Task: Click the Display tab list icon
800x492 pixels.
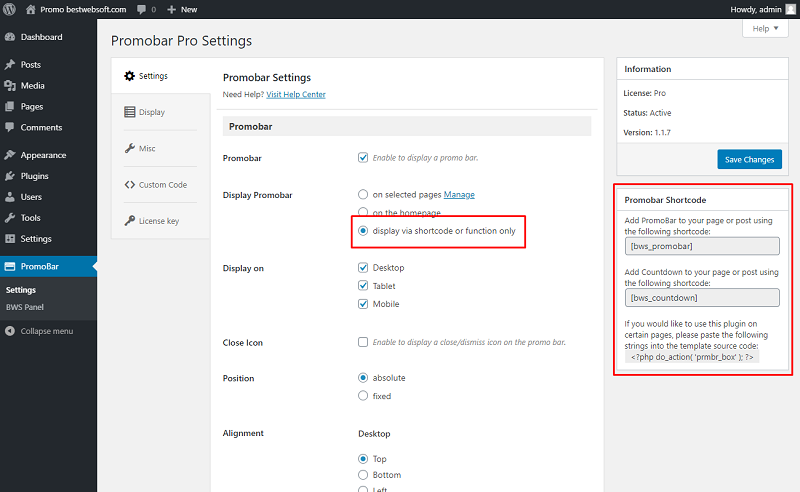Action: click(x=130, y=112)
